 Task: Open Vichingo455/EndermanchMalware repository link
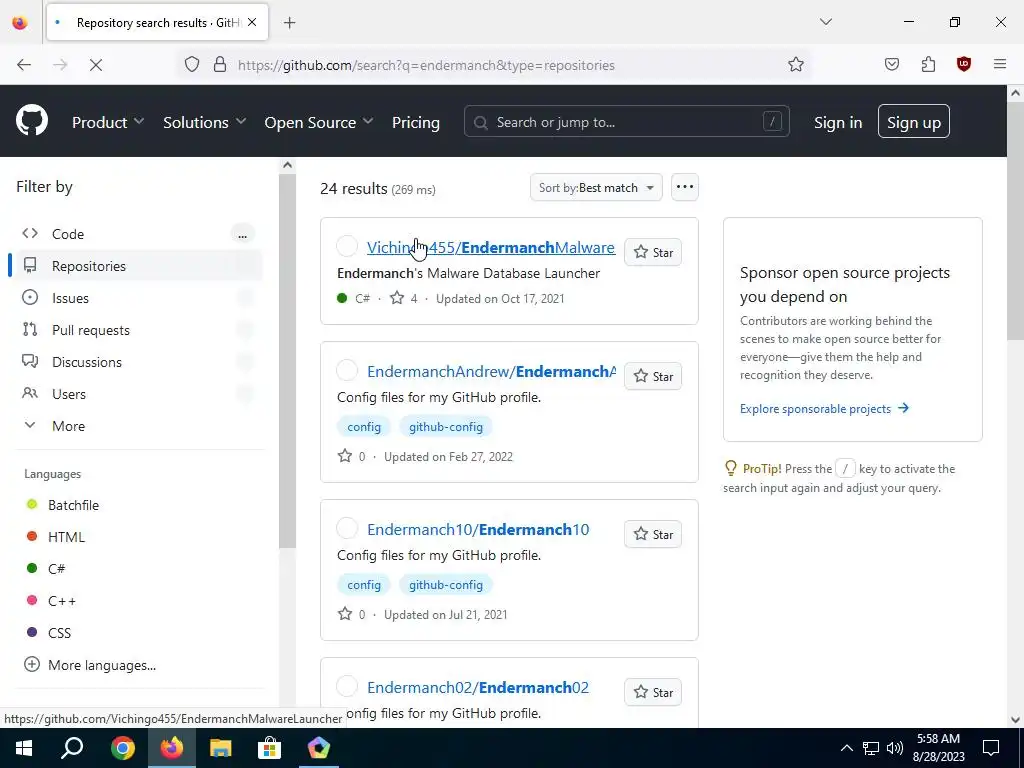click(x=490, y=248)
